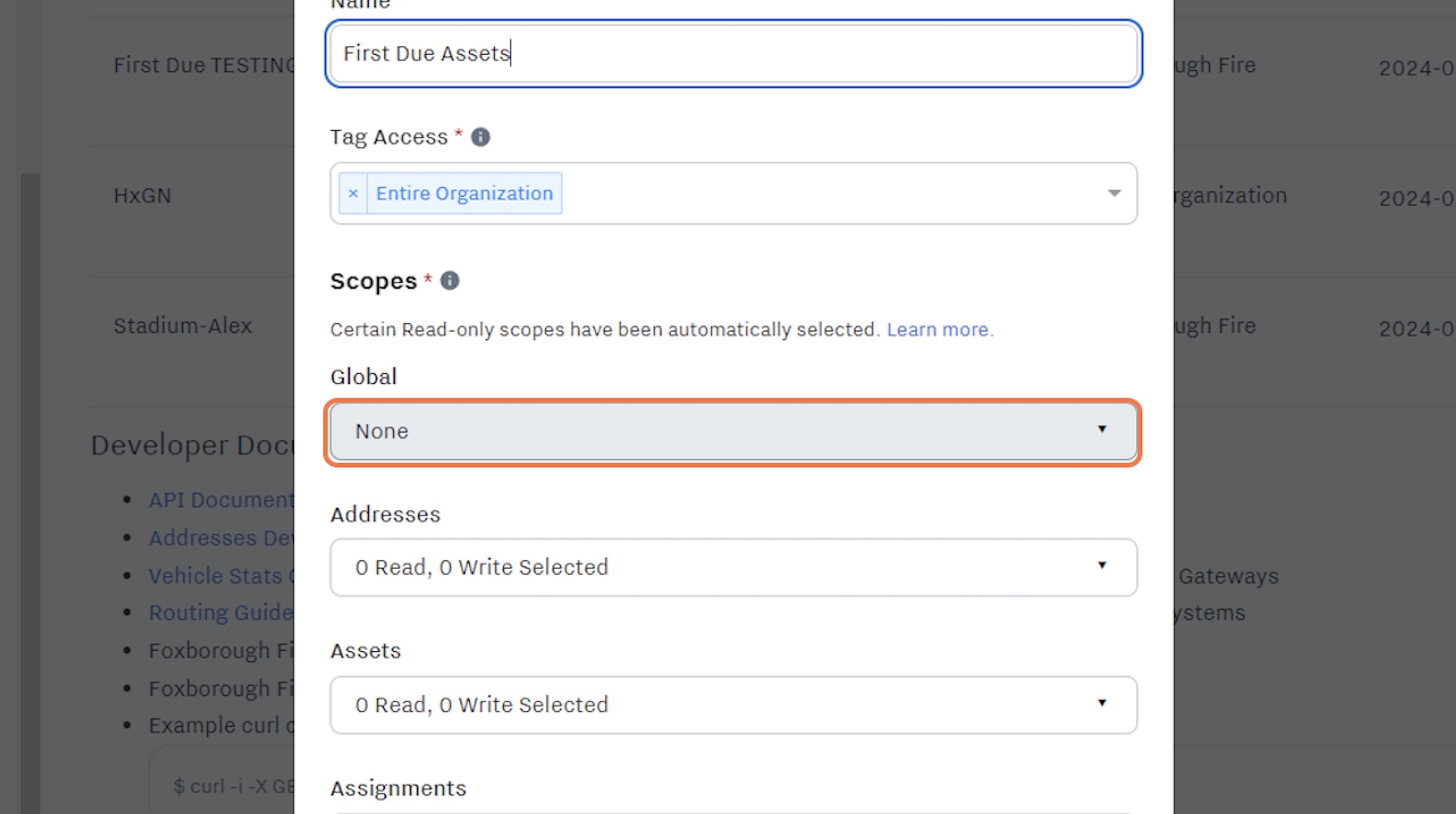
Task: Click the Example curl text in background page
Action: coord(221,725)
